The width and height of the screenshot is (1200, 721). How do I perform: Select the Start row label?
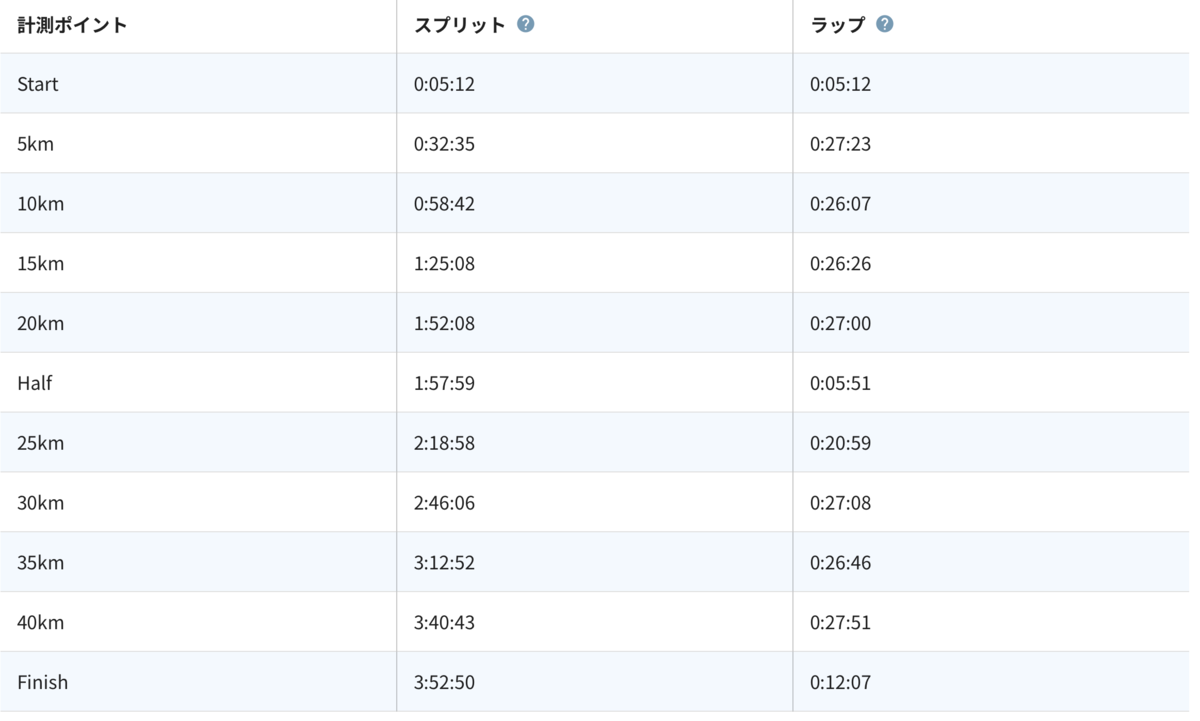38,84
